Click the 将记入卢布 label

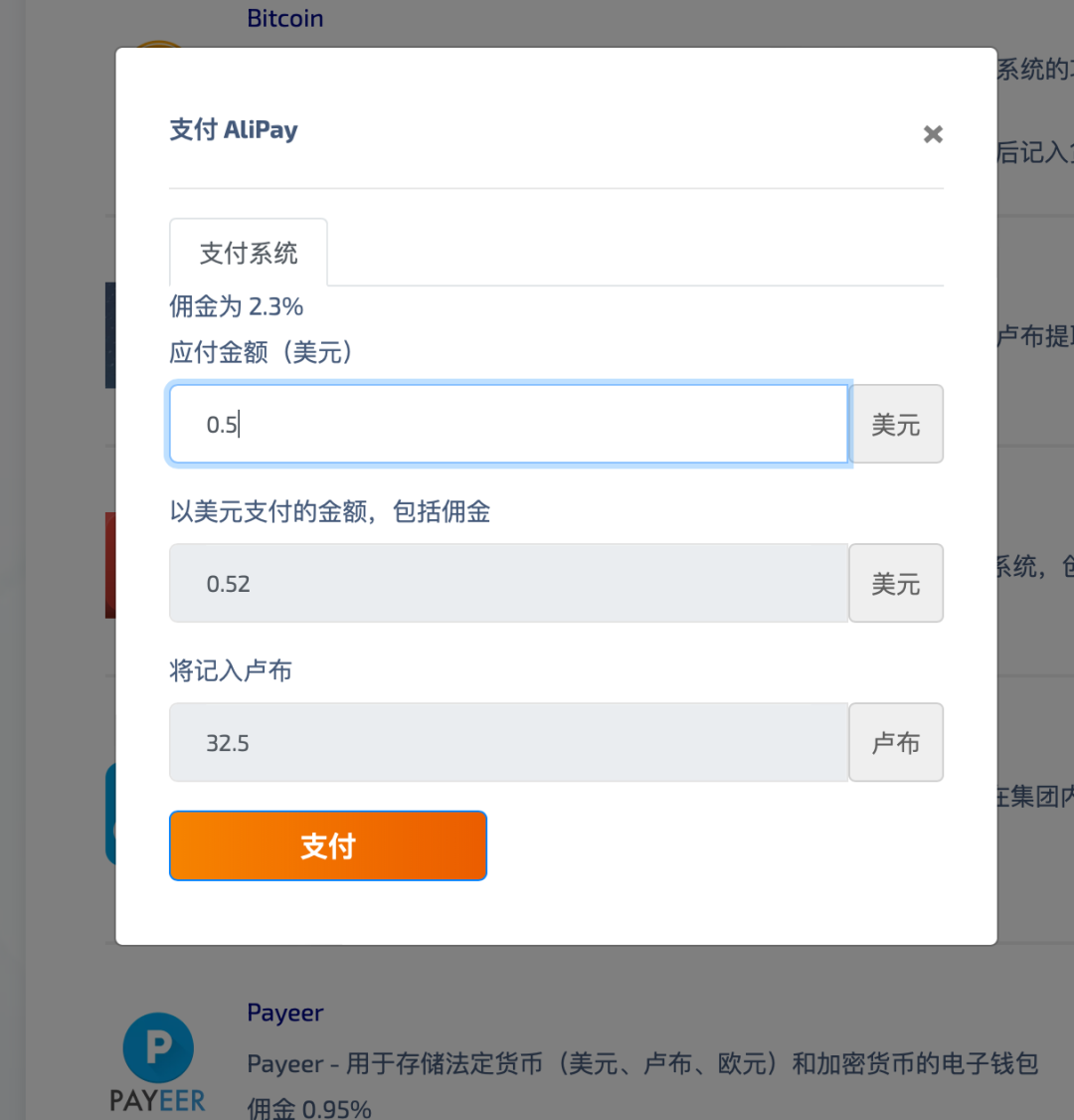pyautogui.click(x=231, y=671)
